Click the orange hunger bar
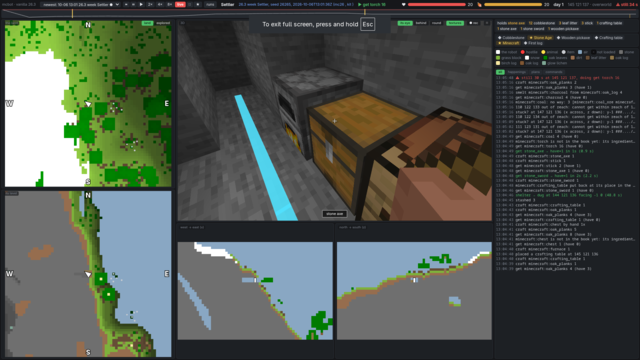Screen dimensions: 640x360 (513, 4)
